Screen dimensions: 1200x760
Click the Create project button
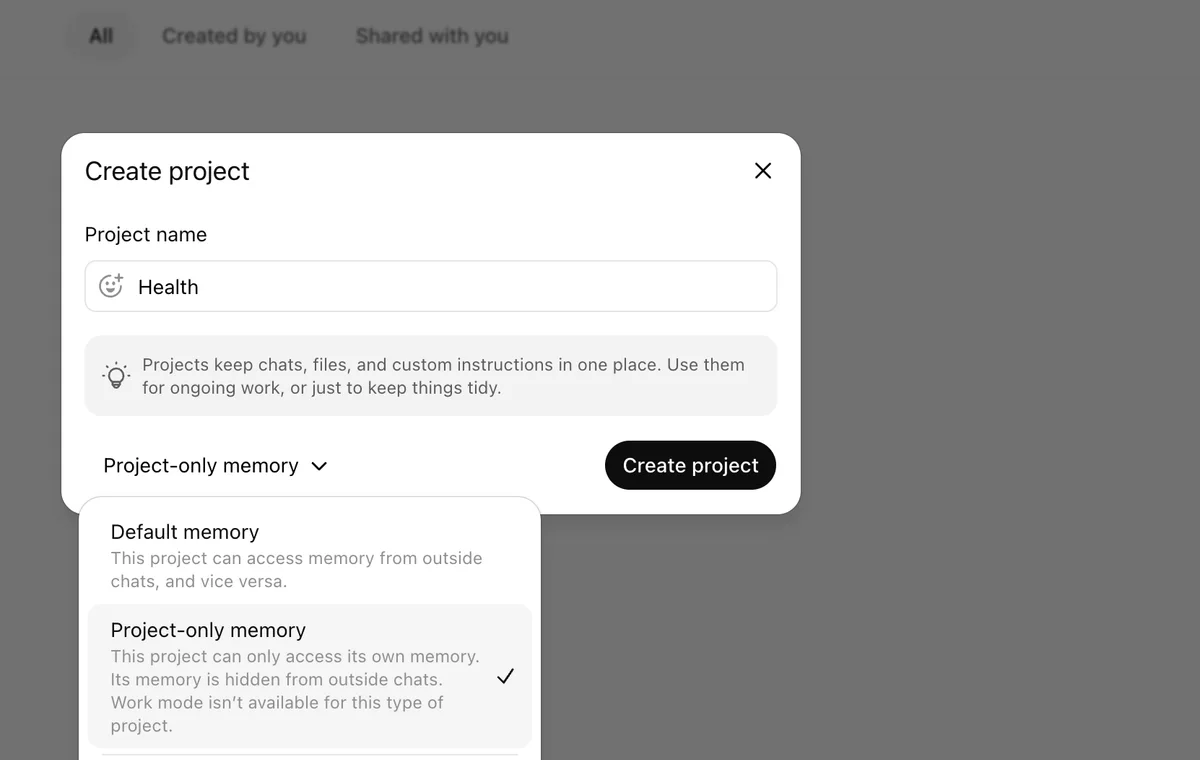[x=690, y=465]
